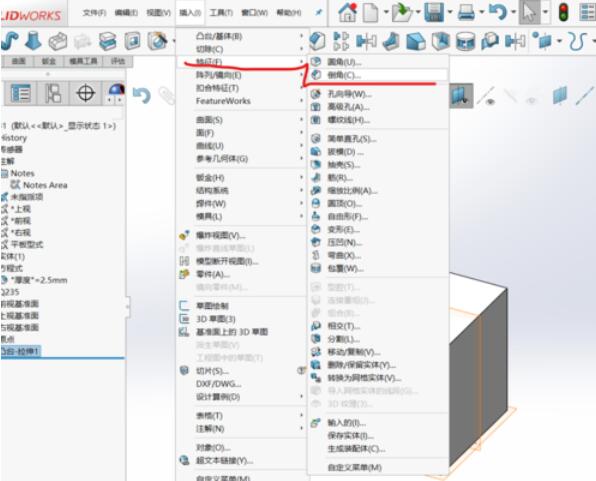Screen dimensions: 596x481
Task: Open the dropdown arrow next to New document
Action: 386,12
